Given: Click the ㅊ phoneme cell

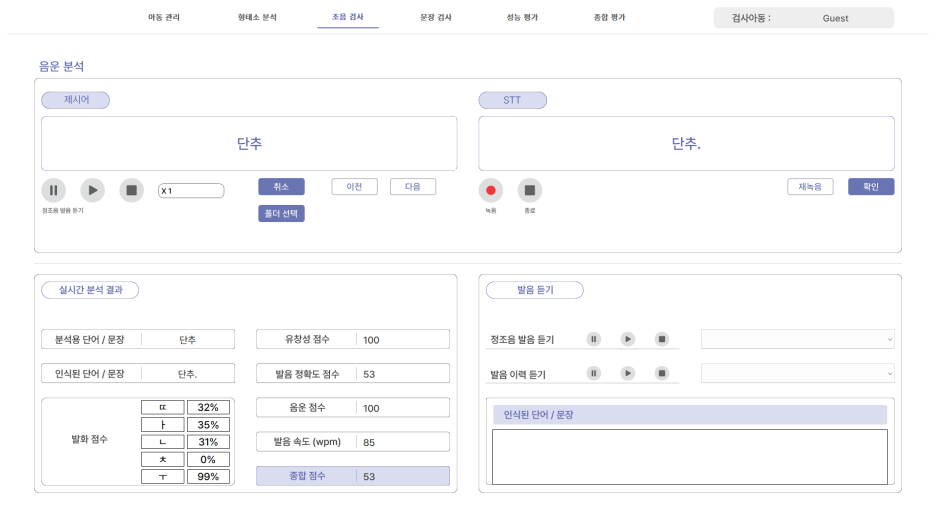Looking at the screenshot, I should coord(162,459).
